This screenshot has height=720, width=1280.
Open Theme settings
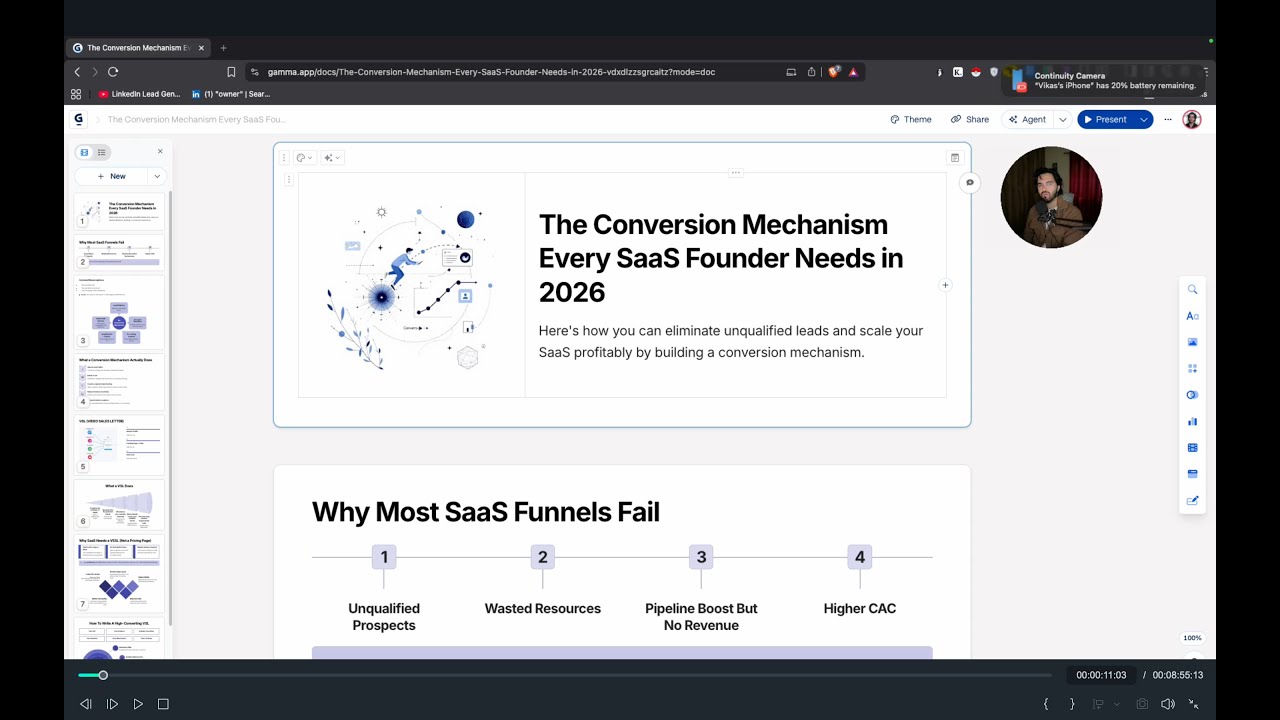[911, 119]
